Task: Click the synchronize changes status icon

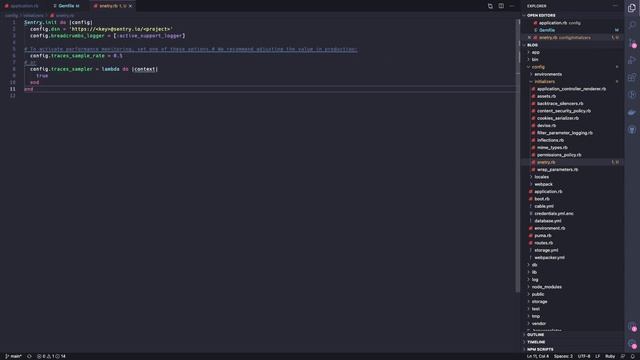Action: pyautogui.click(x=29, y=356)
